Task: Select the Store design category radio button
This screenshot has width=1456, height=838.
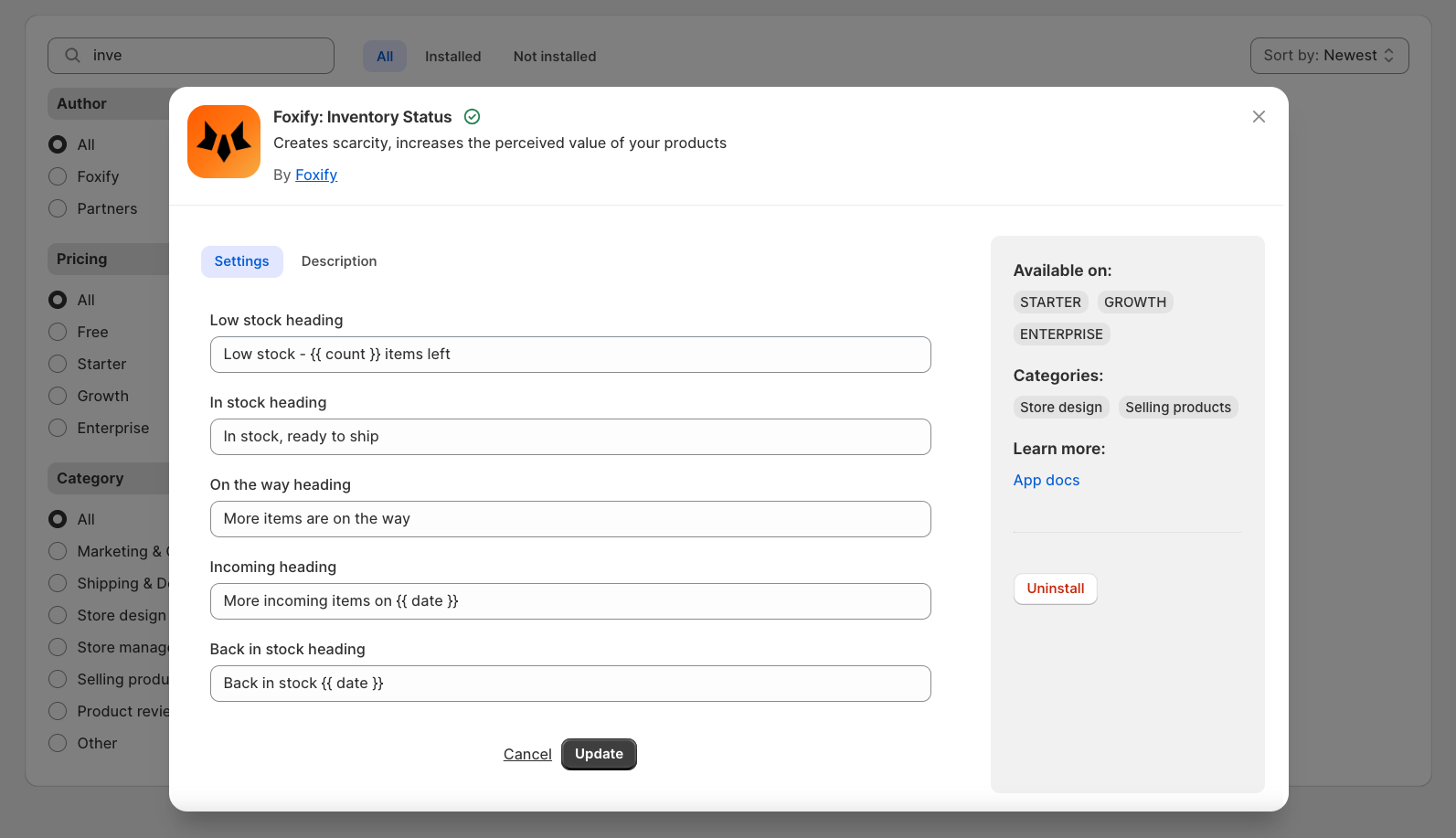Action: [58, 615]
